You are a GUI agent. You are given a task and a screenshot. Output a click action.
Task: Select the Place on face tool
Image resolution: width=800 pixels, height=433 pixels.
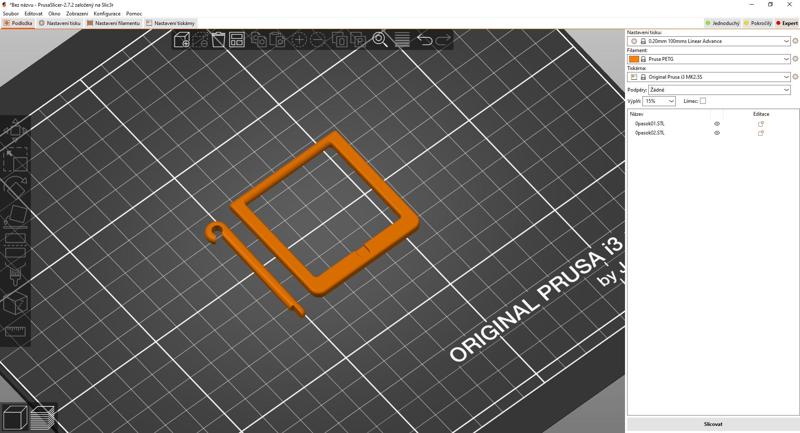click(x=15, y=217)
